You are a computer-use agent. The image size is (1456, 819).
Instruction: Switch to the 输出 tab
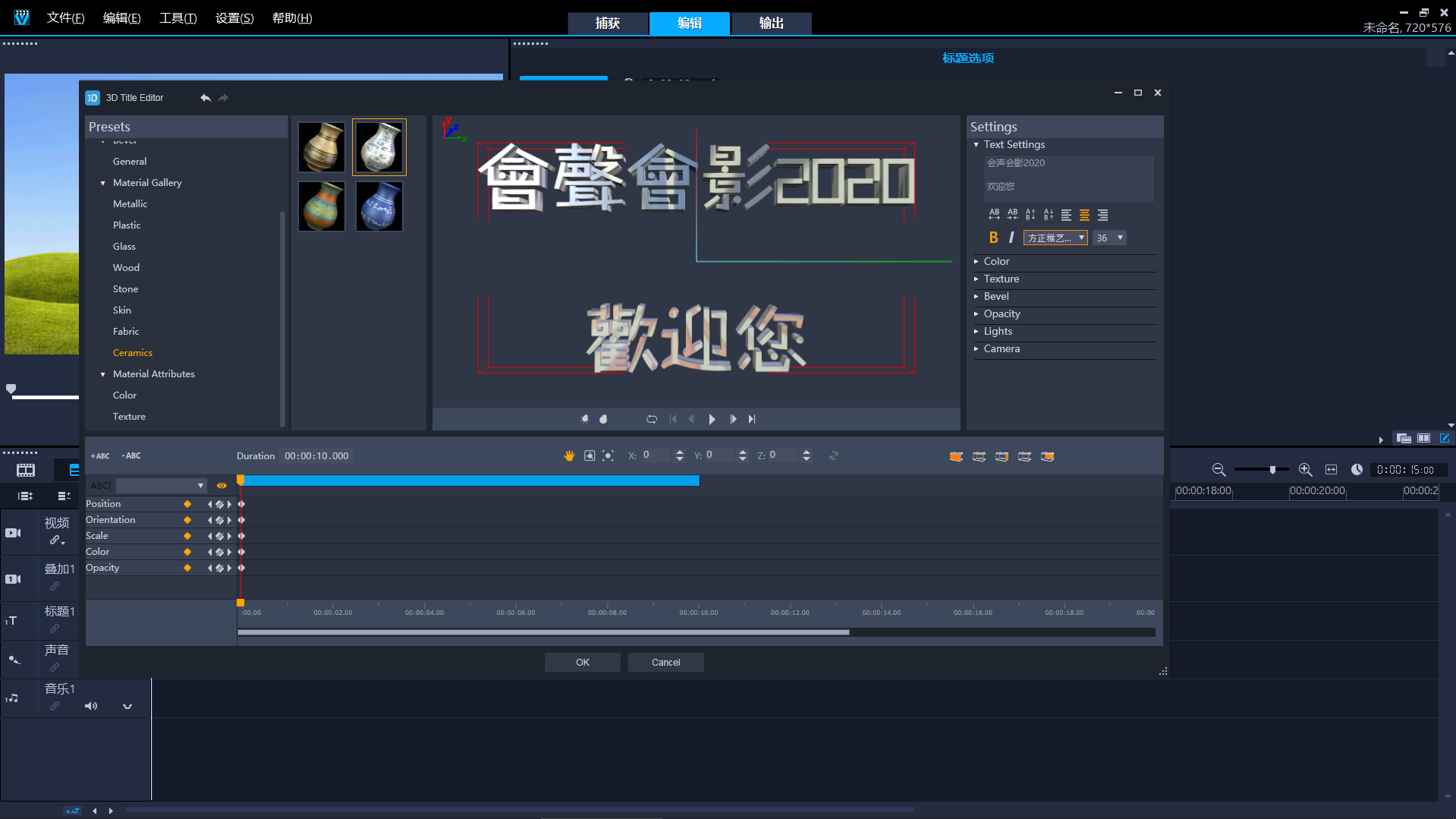coord(772,24)
